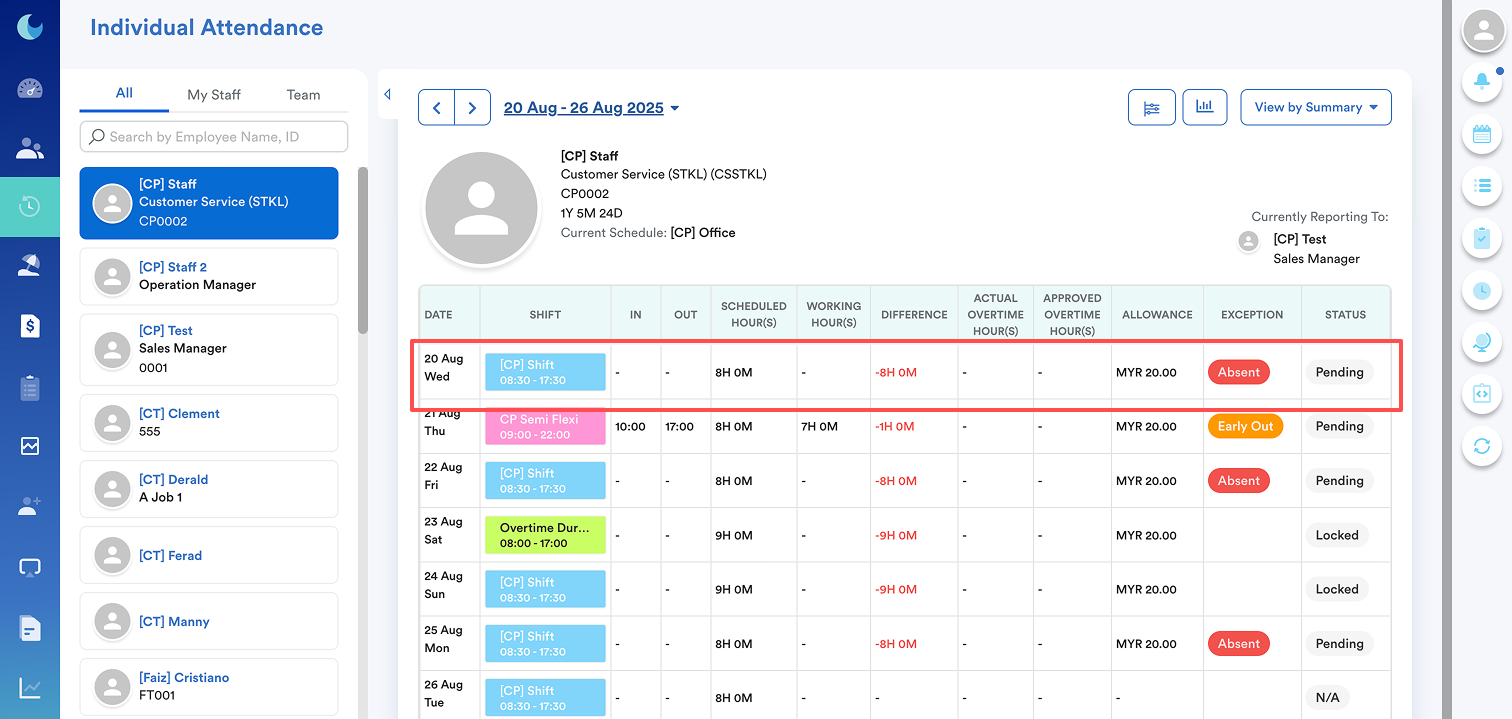Click the N/A status for 26 Aug
Screen dimensions: 1512x719
(x=1327, y=698)
